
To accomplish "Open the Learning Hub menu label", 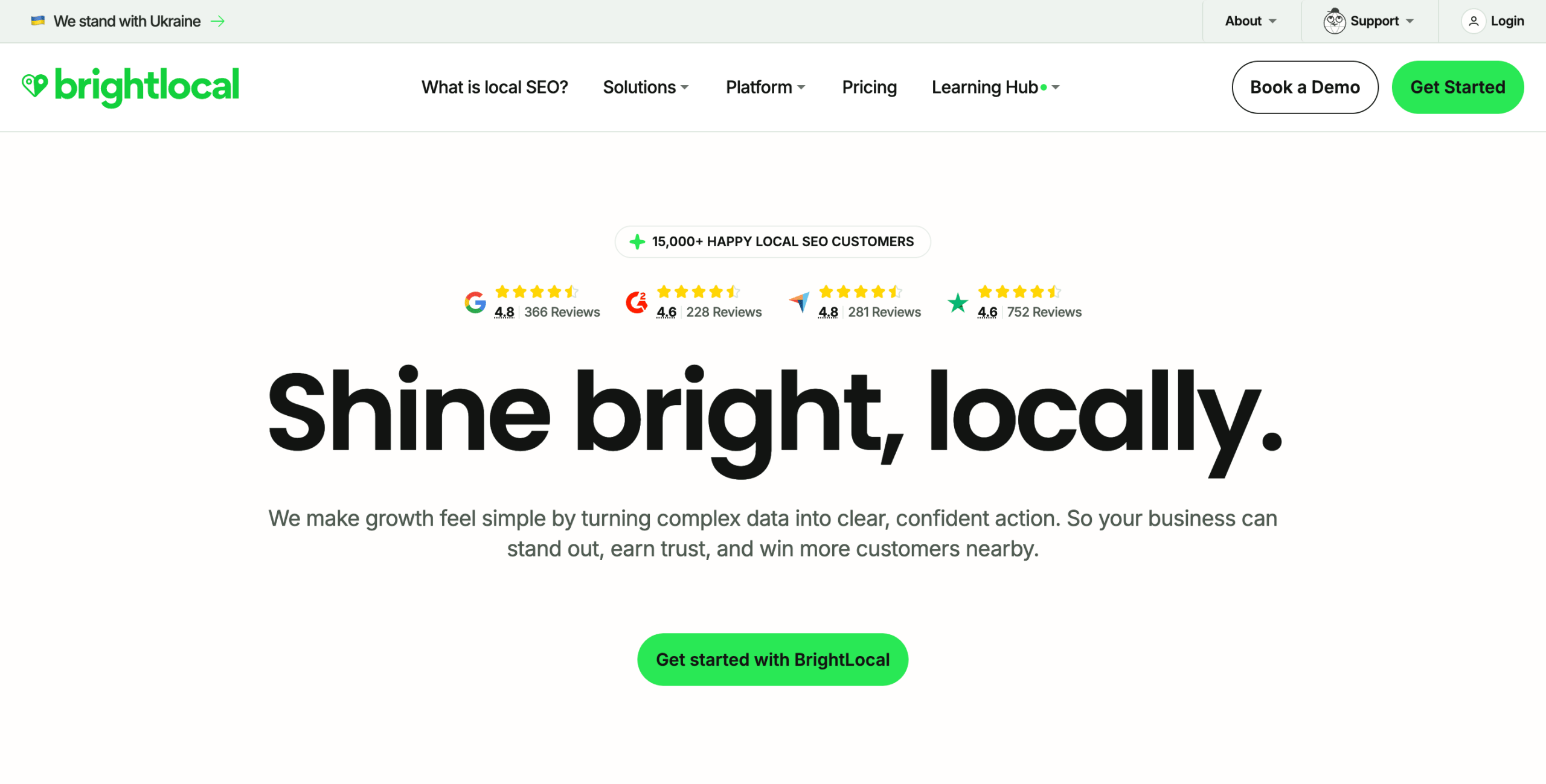I will pyautogui.click(x=985, y=88).
